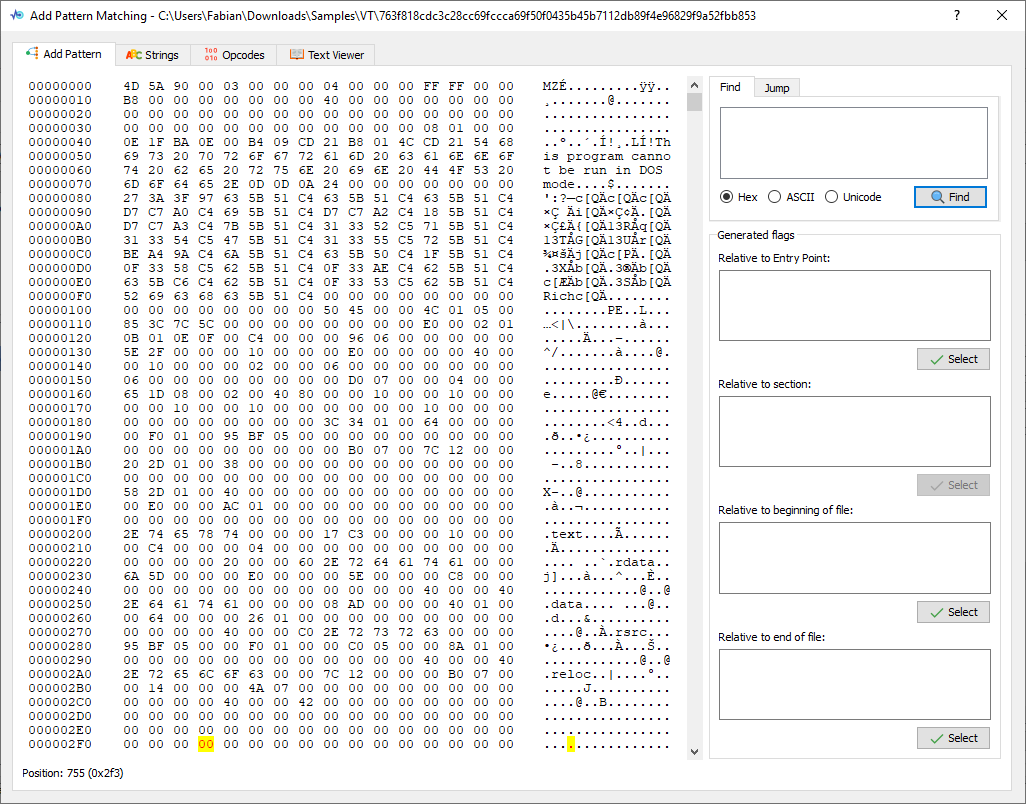Choose the ASCII search mode

pyautogui.click(x=775, y=197)
